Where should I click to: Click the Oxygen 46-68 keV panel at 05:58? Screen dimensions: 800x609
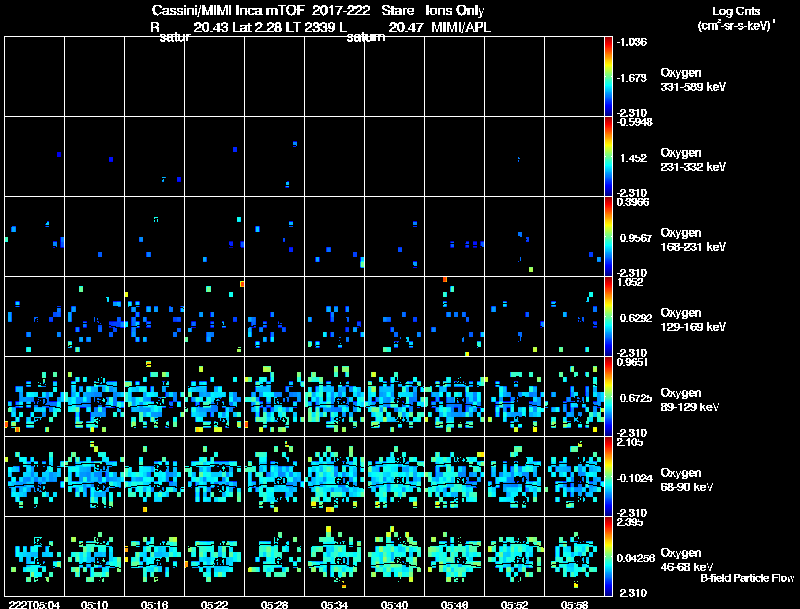(x=574, y=556)
